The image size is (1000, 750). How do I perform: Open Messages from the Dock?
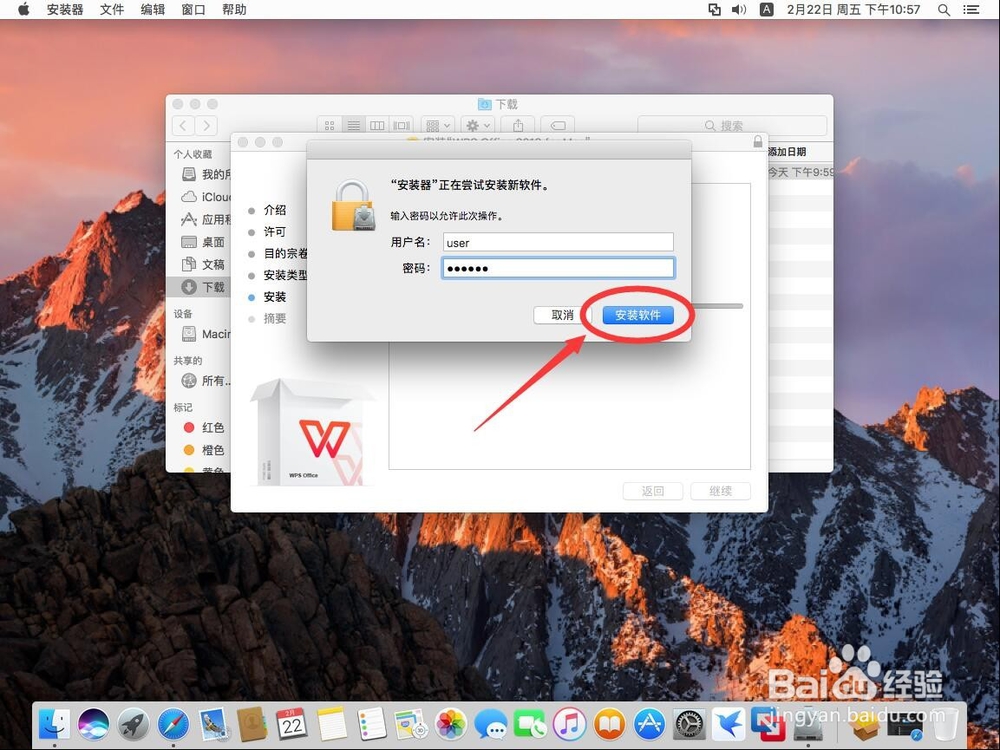(490, 724)
